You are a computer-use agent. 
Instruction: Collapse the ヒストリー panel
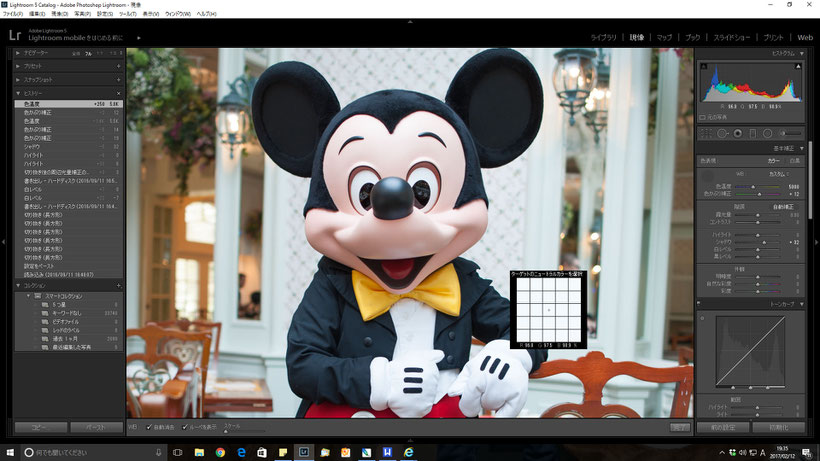click(x=18, y=94)
